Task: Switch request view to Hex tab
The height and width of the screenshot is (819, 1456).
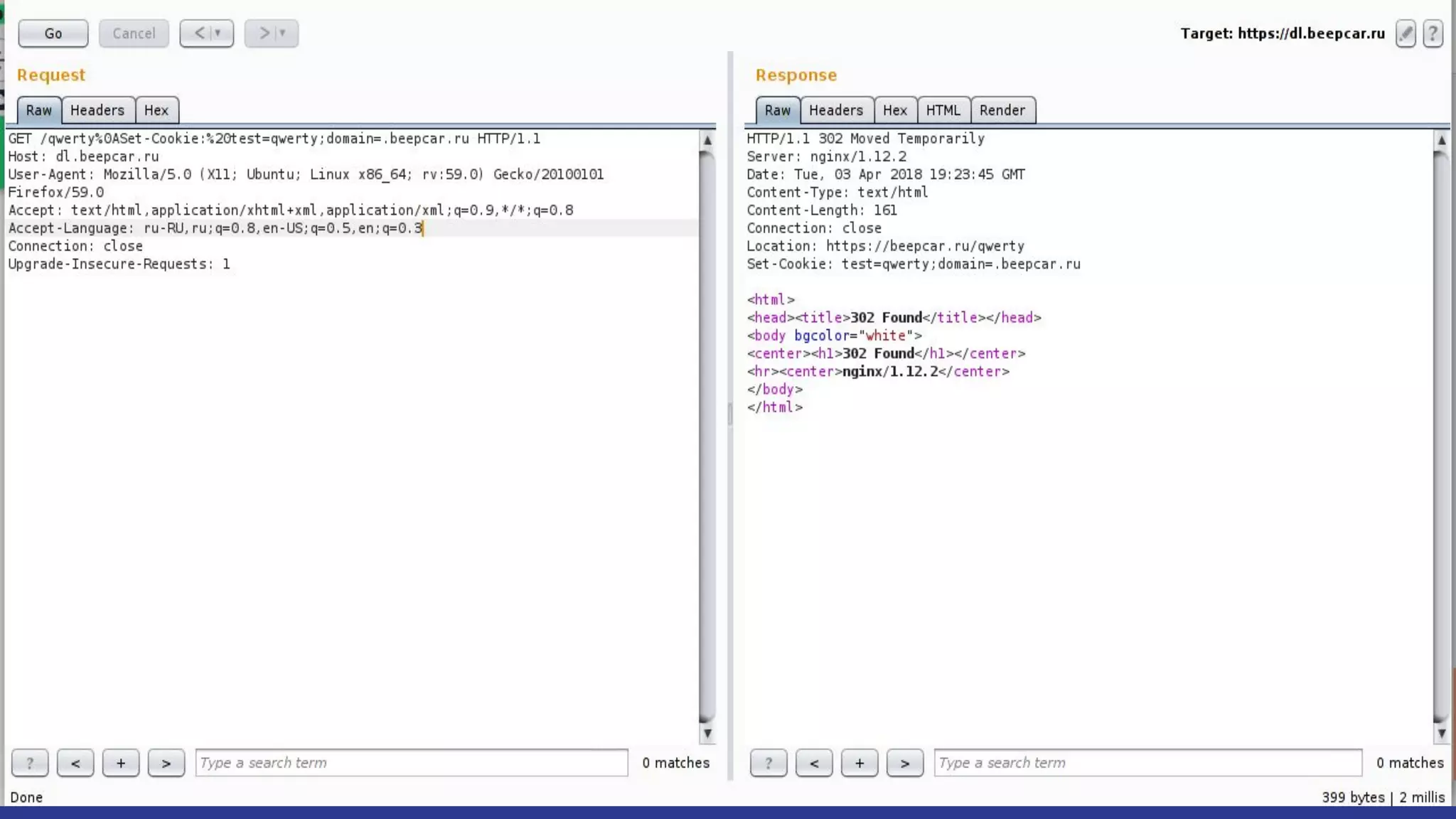Action: click(x=156, y=110)
